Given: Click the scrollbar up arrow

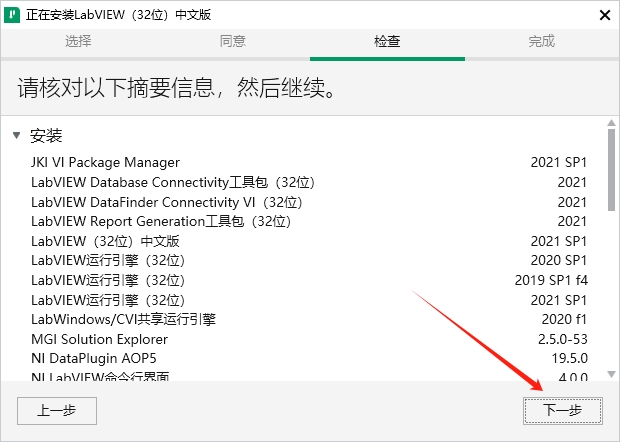Looking at the screenshot, I should click(x=611, y=123).
